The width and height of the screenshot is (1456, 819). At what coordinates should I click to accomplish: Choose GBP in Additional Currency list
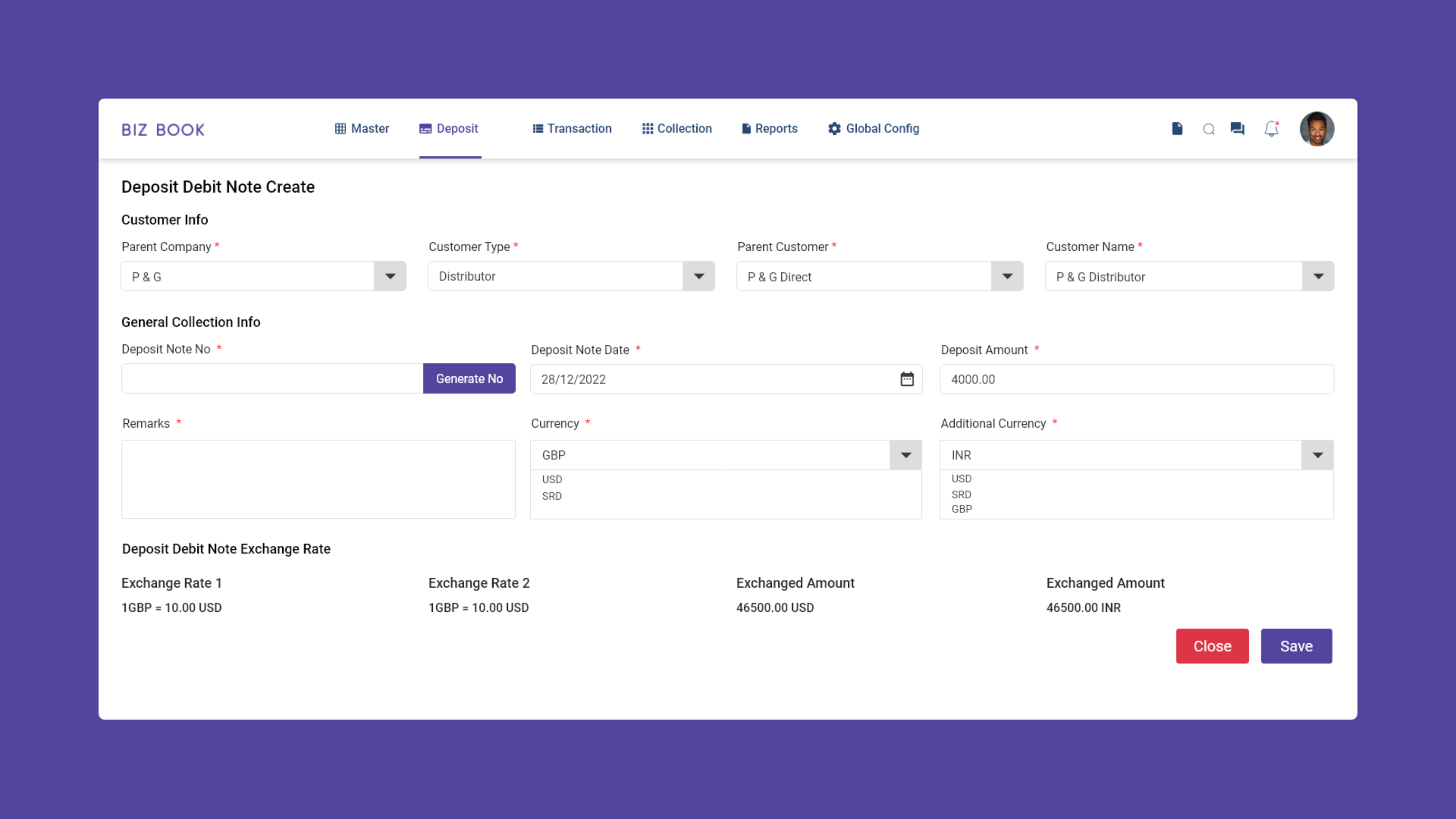coord(961,509)
